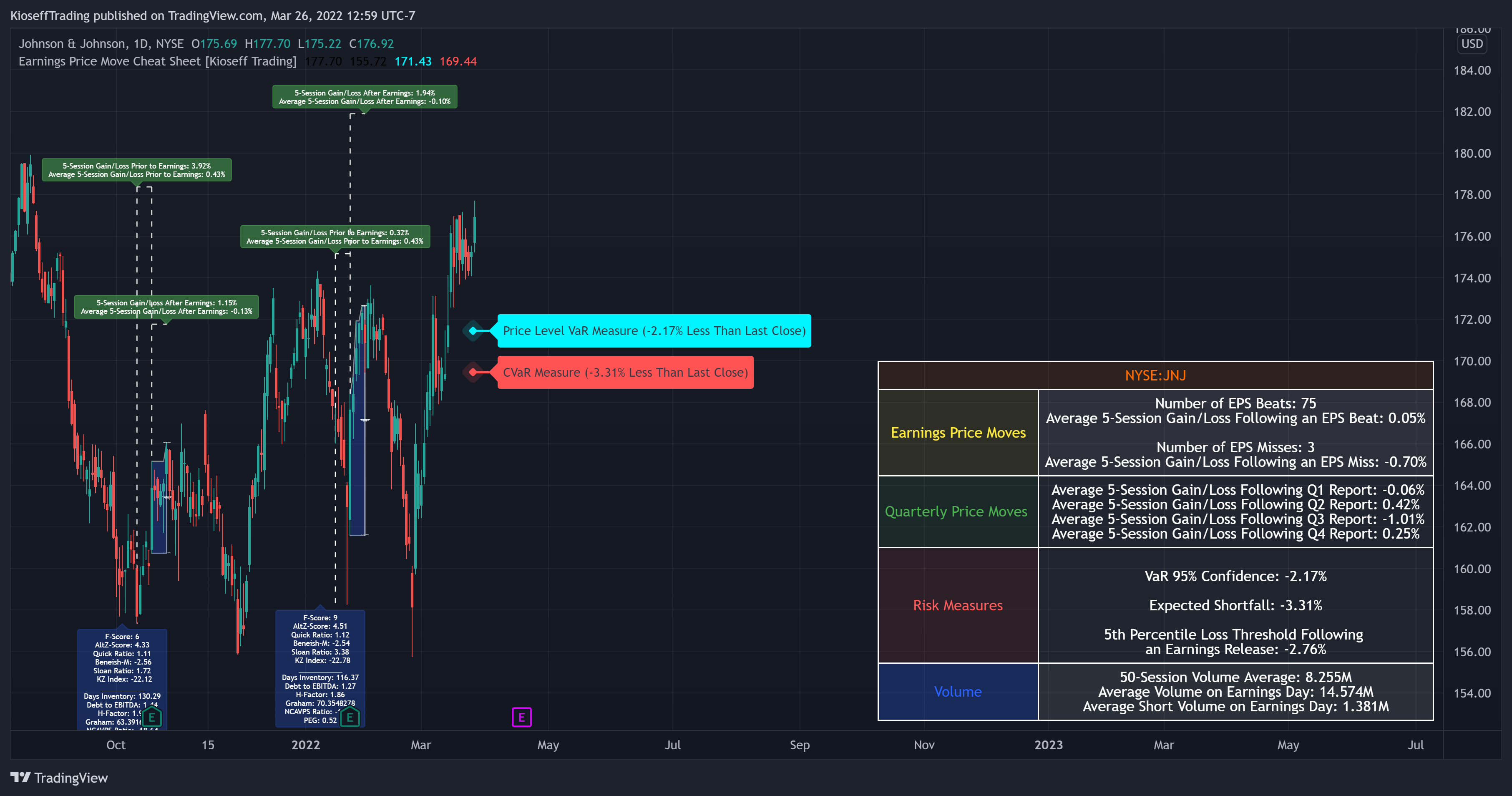Image resolution: width=1512 pixels, height=796 pixels.
Task: Click the 50-Session Volume Average: 8.255M line
Action: click(1235, 677)
